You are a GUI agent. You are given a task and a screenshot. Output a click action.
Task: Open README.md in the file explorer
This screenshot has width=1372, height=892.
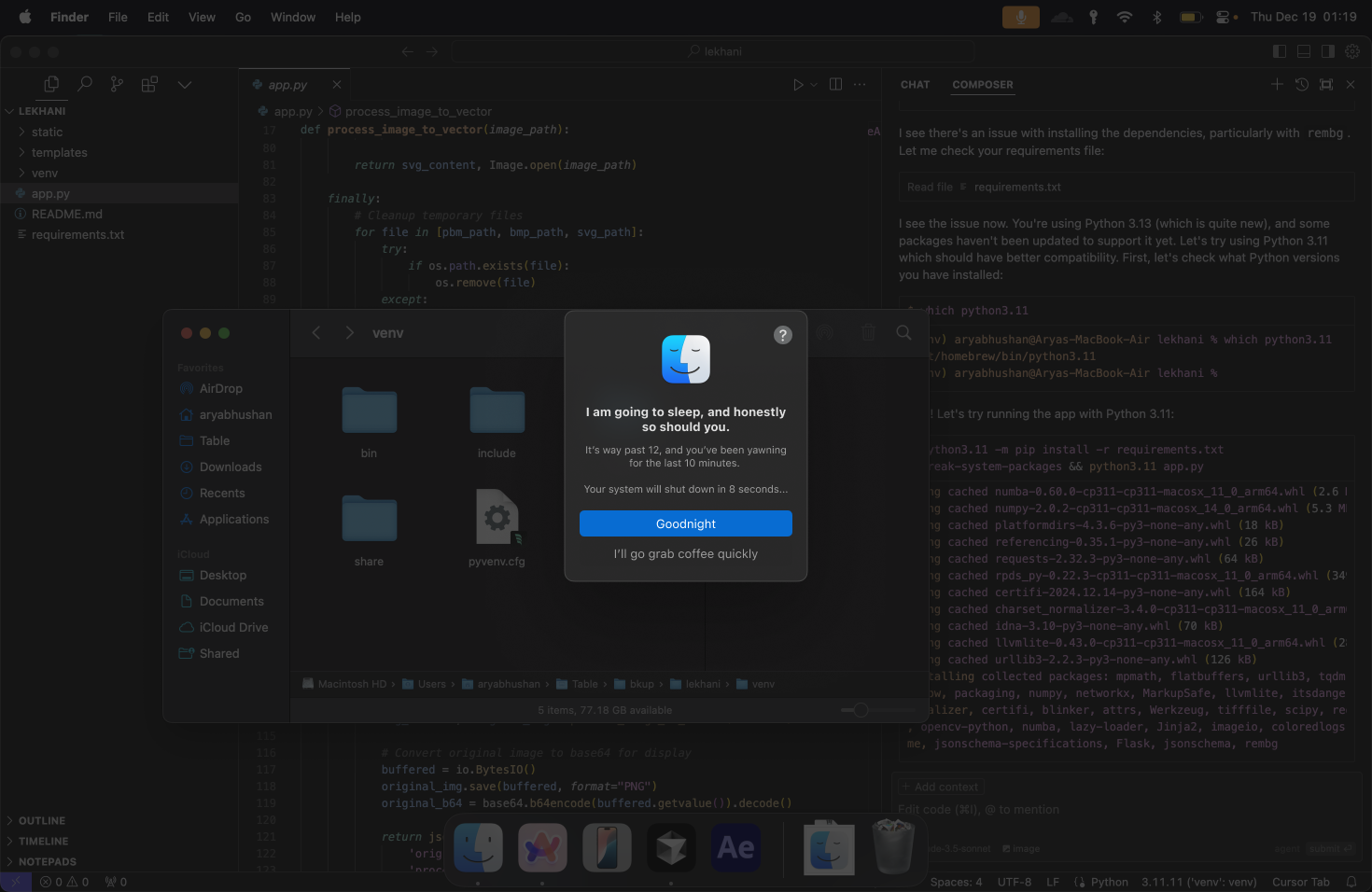pyautogui.click(x=119, y=215)
